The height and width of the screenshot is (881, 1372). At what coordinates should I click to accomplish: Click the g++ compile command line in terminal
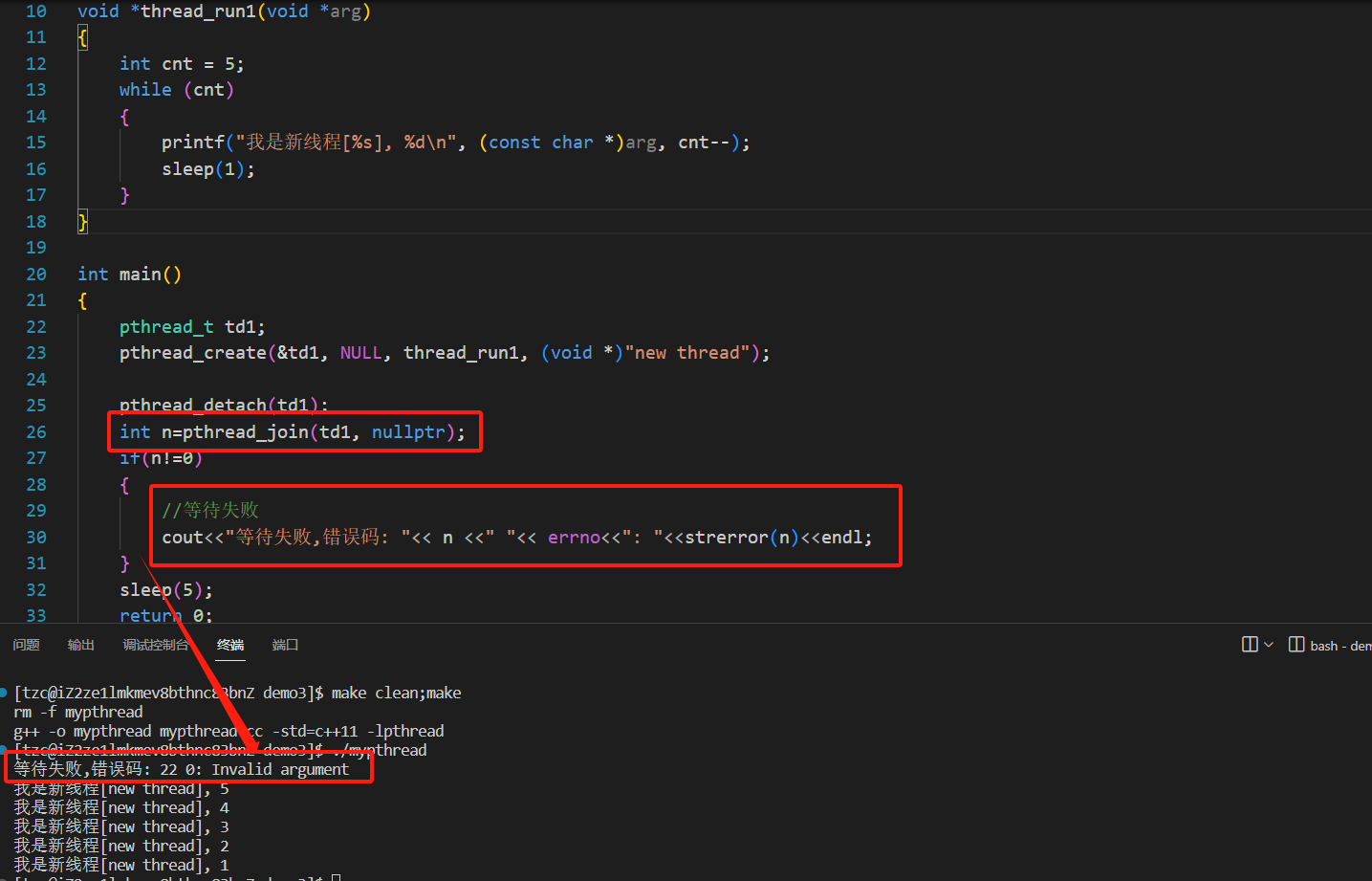(x=229, y=731)
